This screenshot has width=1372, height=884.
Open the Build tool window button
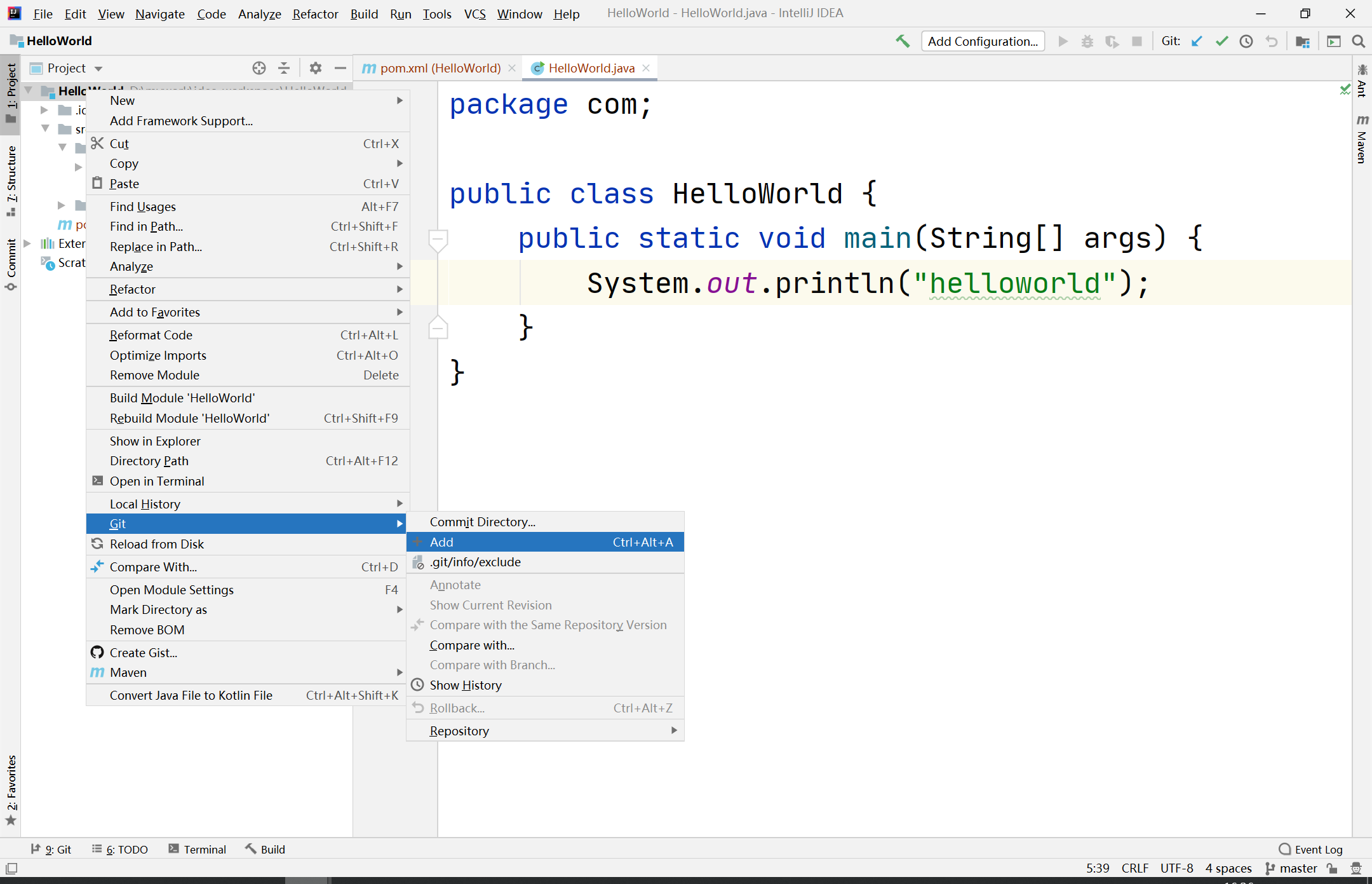266,850
